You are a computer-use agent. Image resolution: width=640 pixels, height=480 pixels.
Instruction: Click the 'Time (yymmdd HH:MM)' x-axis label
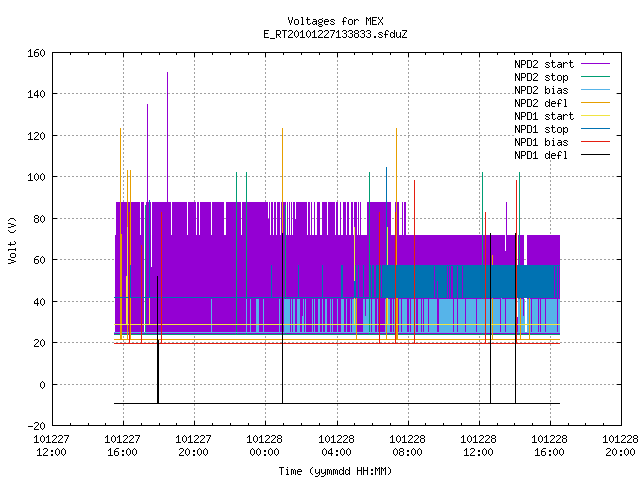tap(335, 471)
